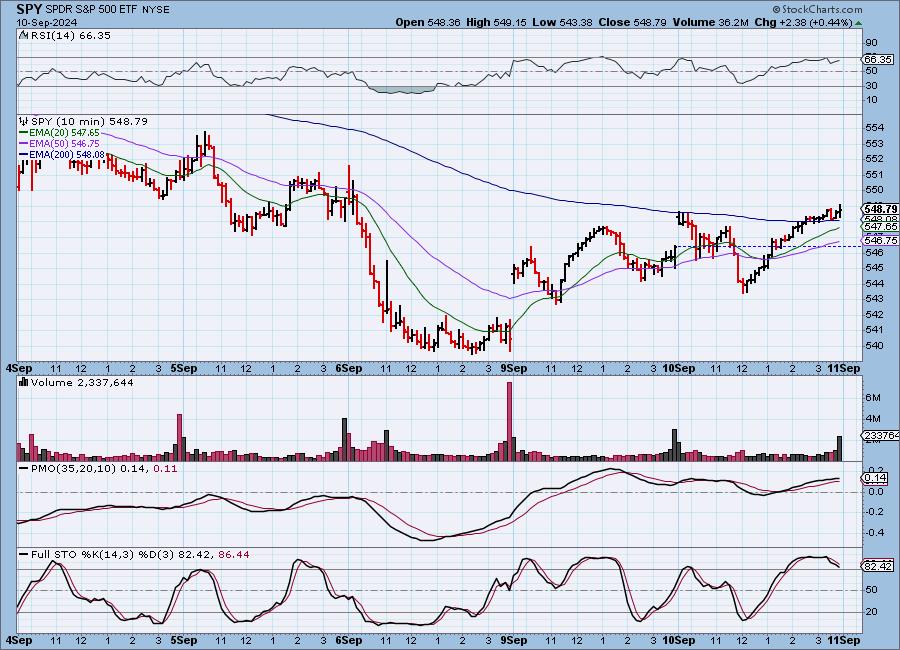The image size is (900, 650).
Task: Click the SPY ticker symbol in the header
Action: coord(29,9)
